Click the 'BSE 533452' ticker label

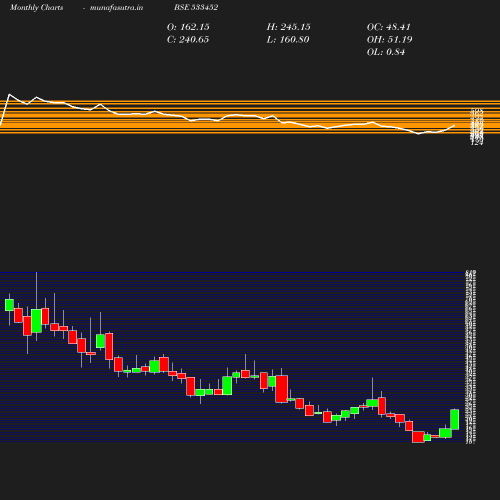tap(196, 7)
